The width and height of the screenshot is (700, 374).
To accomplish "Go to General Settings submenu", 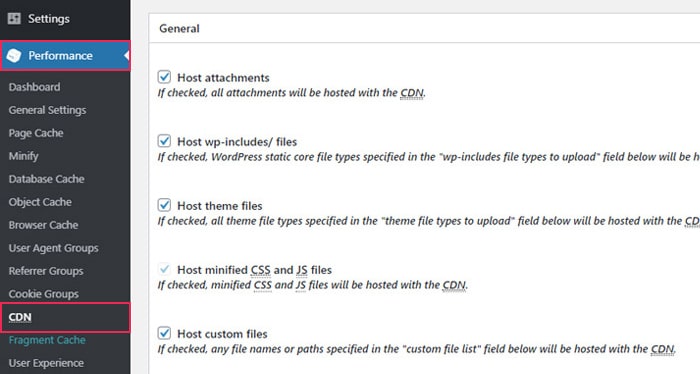I will pos(47,110).
